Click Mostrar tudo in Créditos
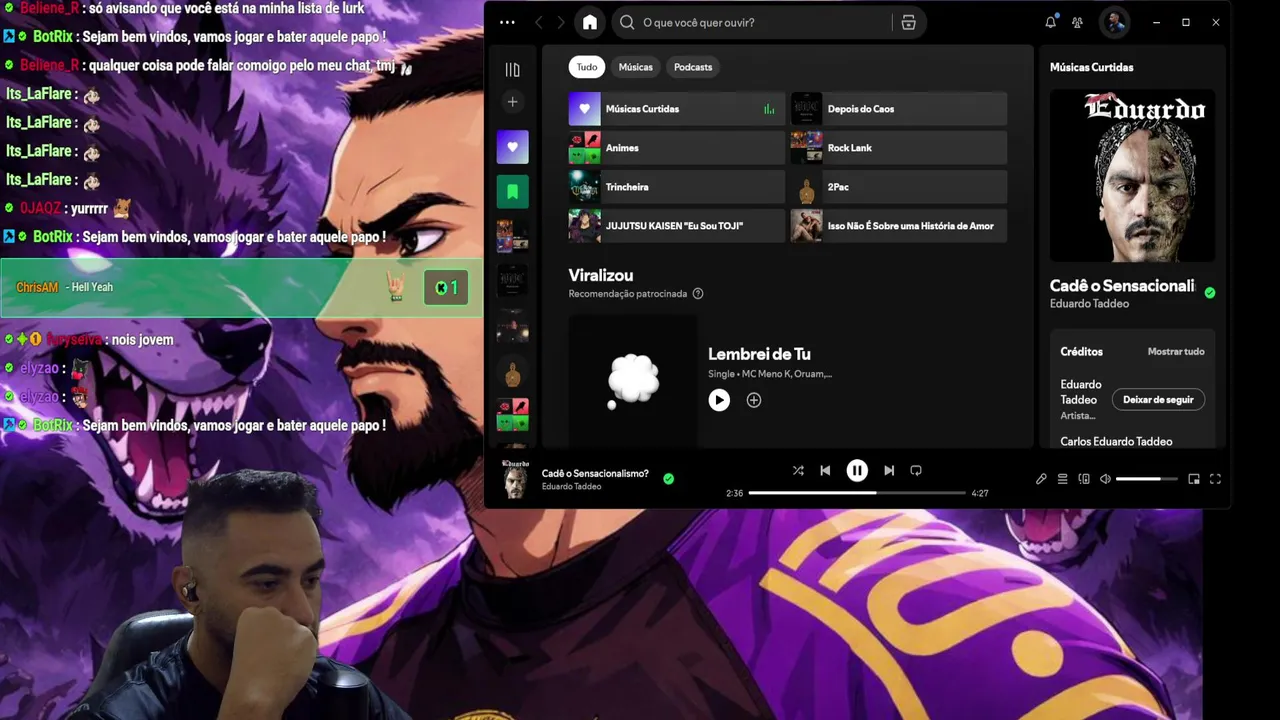 [x=1176, y=352]
